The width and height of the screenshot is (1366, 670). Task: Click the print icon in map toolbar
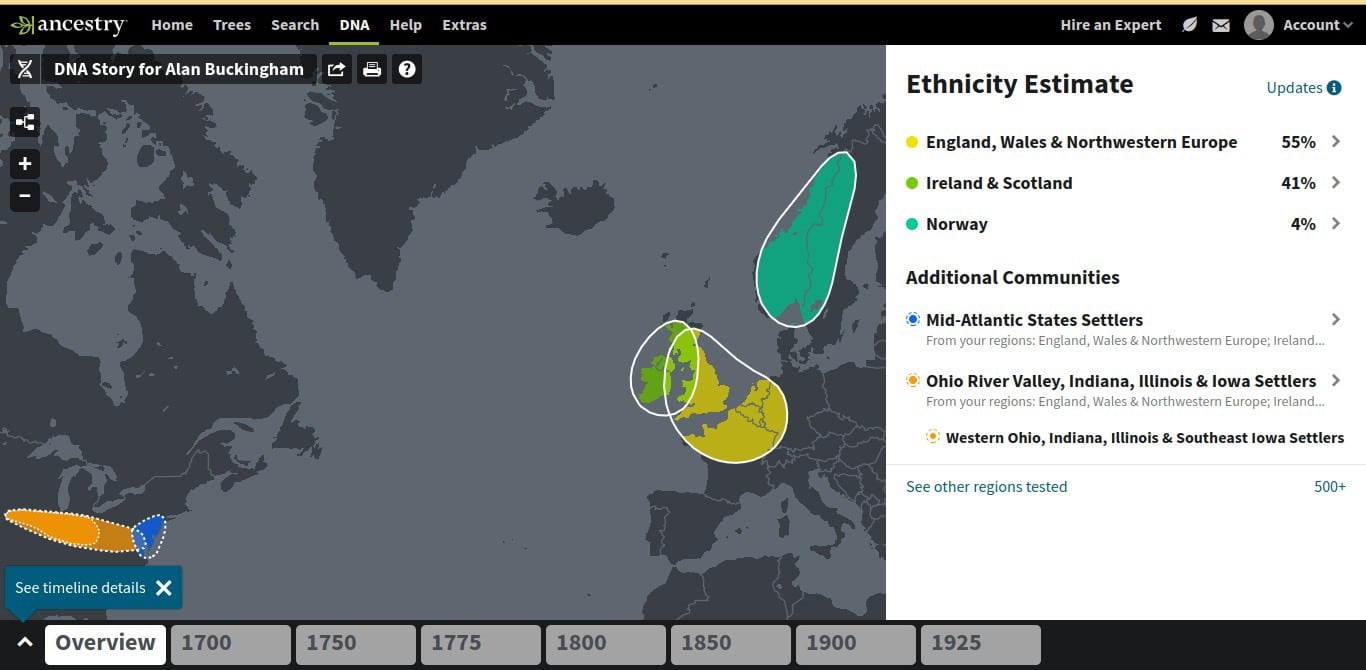(372, 69)
